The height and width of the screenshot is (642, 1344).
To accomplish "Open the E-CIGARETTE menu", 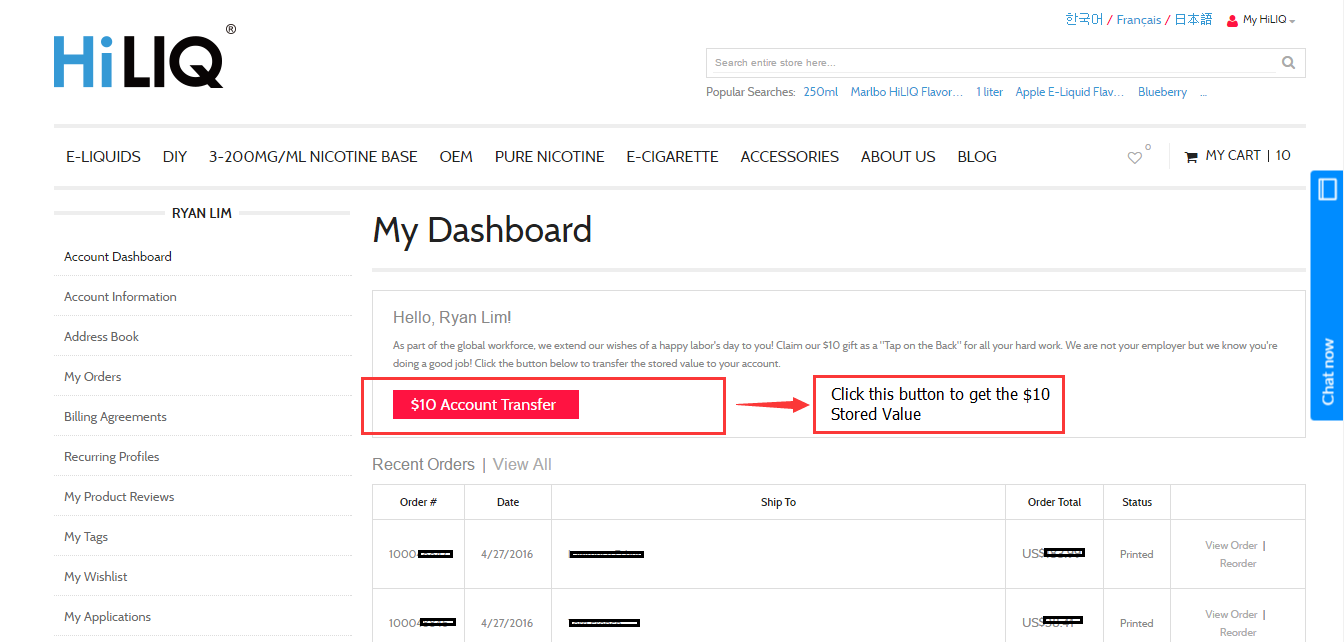I will click(673, 157).
